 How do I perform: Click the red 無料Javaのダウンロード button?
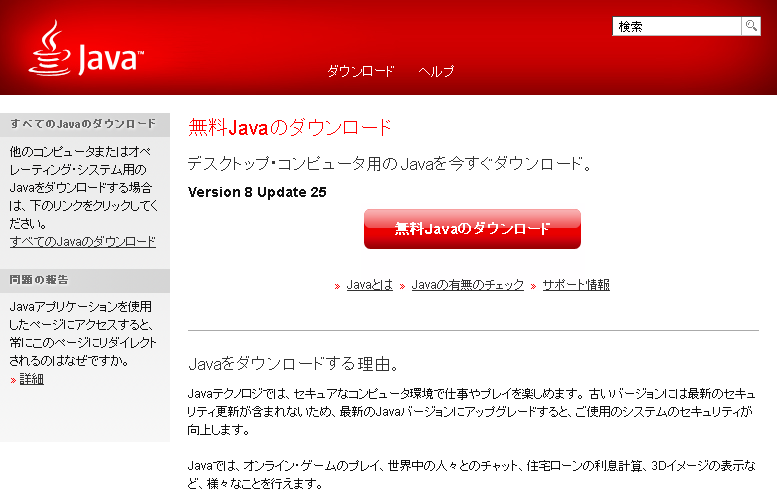tap(472, 229)
